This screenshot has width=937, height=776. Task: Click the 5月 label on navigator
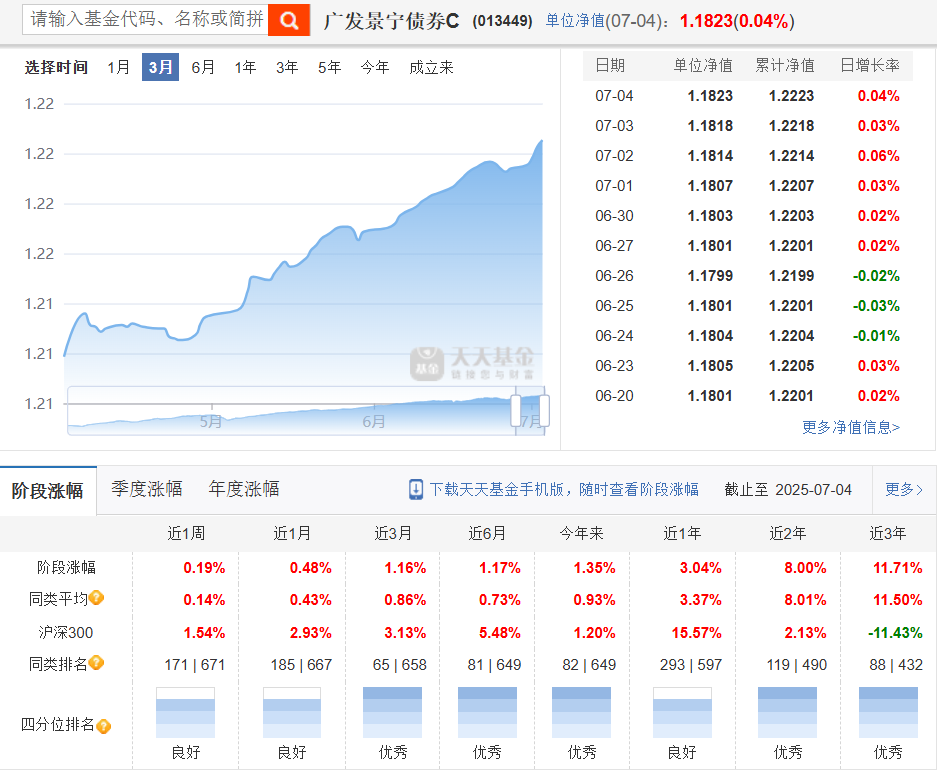pos(210,422)
